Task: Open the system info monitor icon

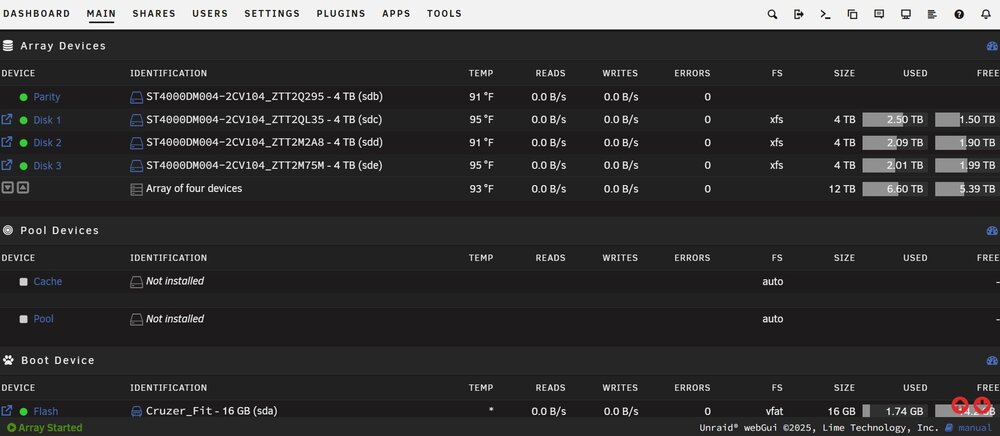Action: [906, 14]
